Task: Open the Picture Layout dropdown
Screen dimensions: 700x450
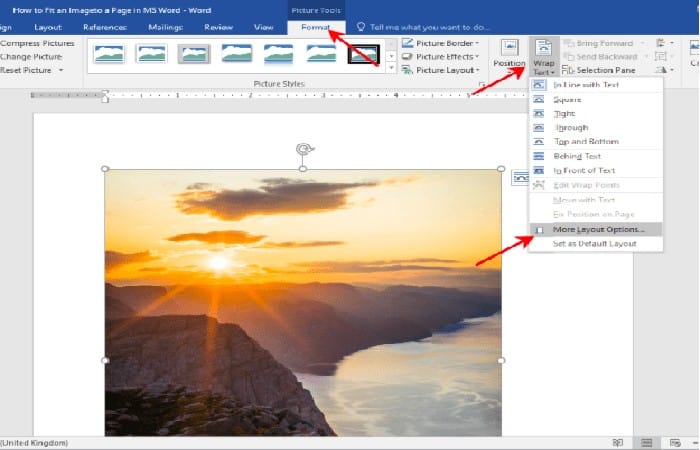Action: pos(444,70)
